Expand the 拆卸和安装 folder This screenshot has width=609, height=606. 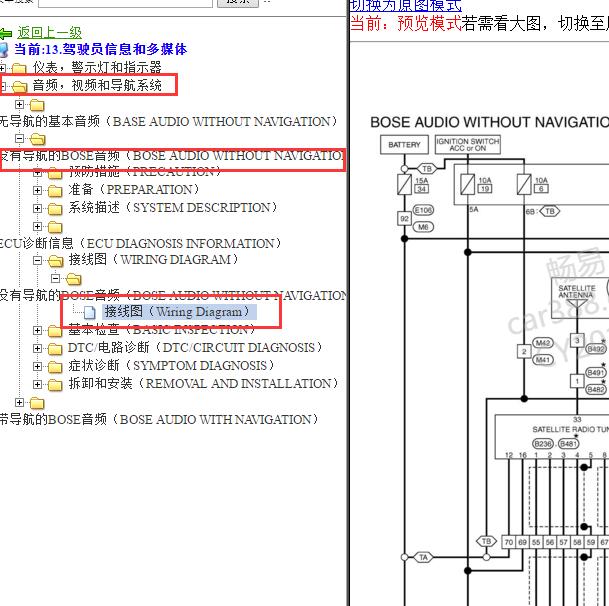pos(37,384)
